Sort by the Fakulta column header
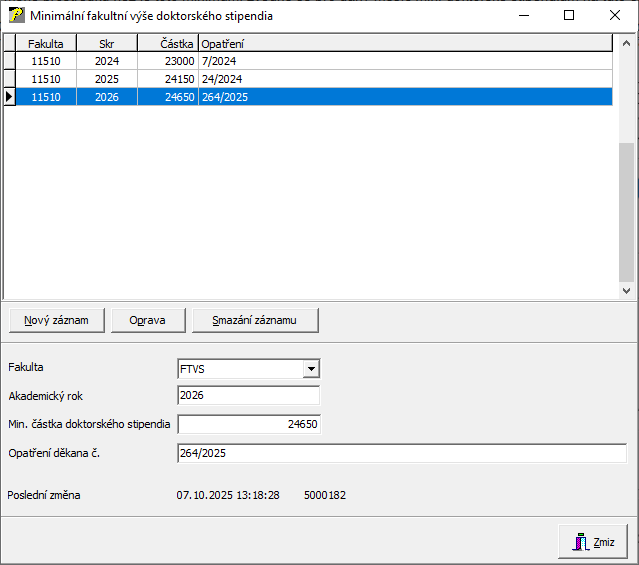 tap(46, 44)
